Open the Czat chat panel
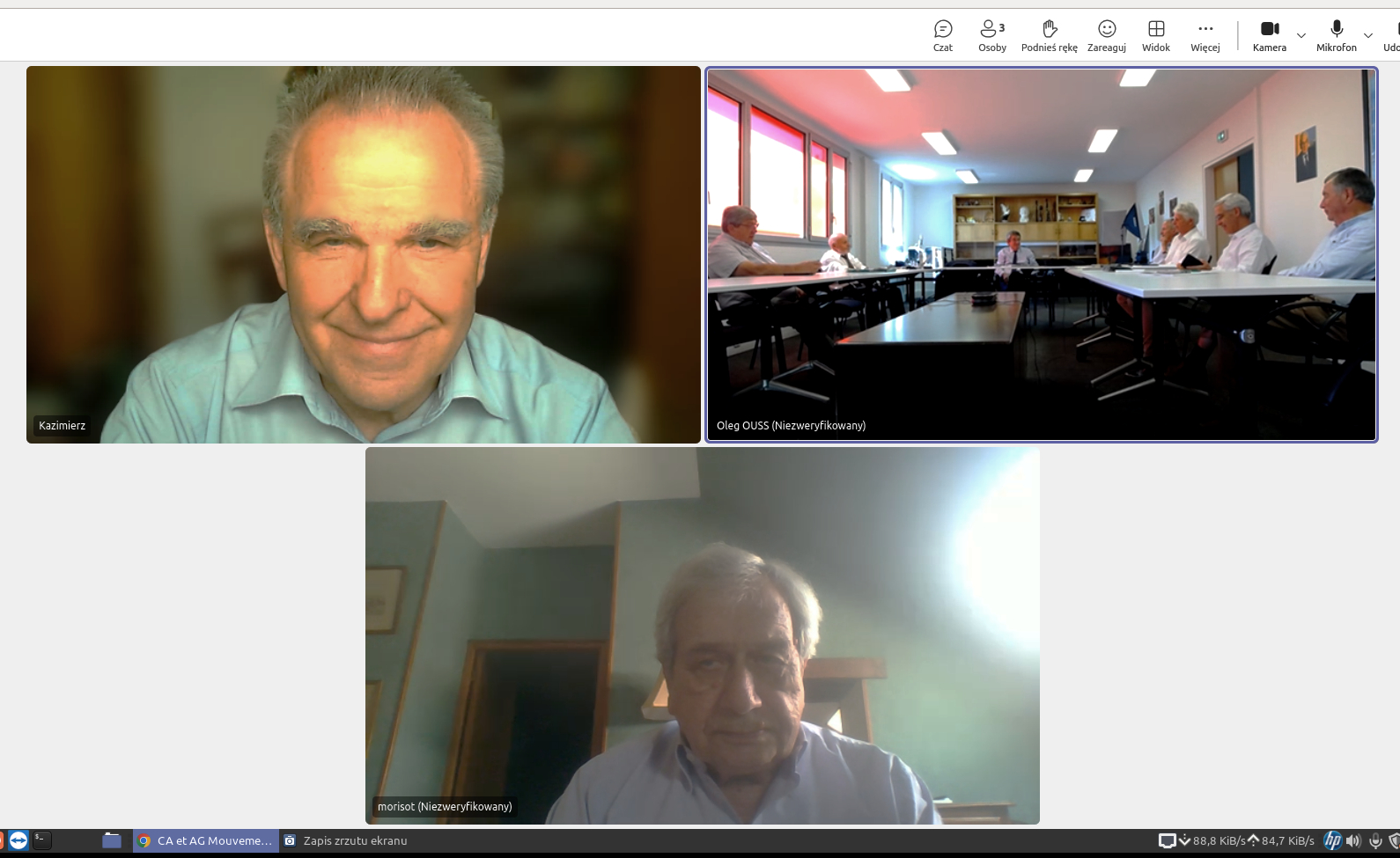 [x=943, y=36]
